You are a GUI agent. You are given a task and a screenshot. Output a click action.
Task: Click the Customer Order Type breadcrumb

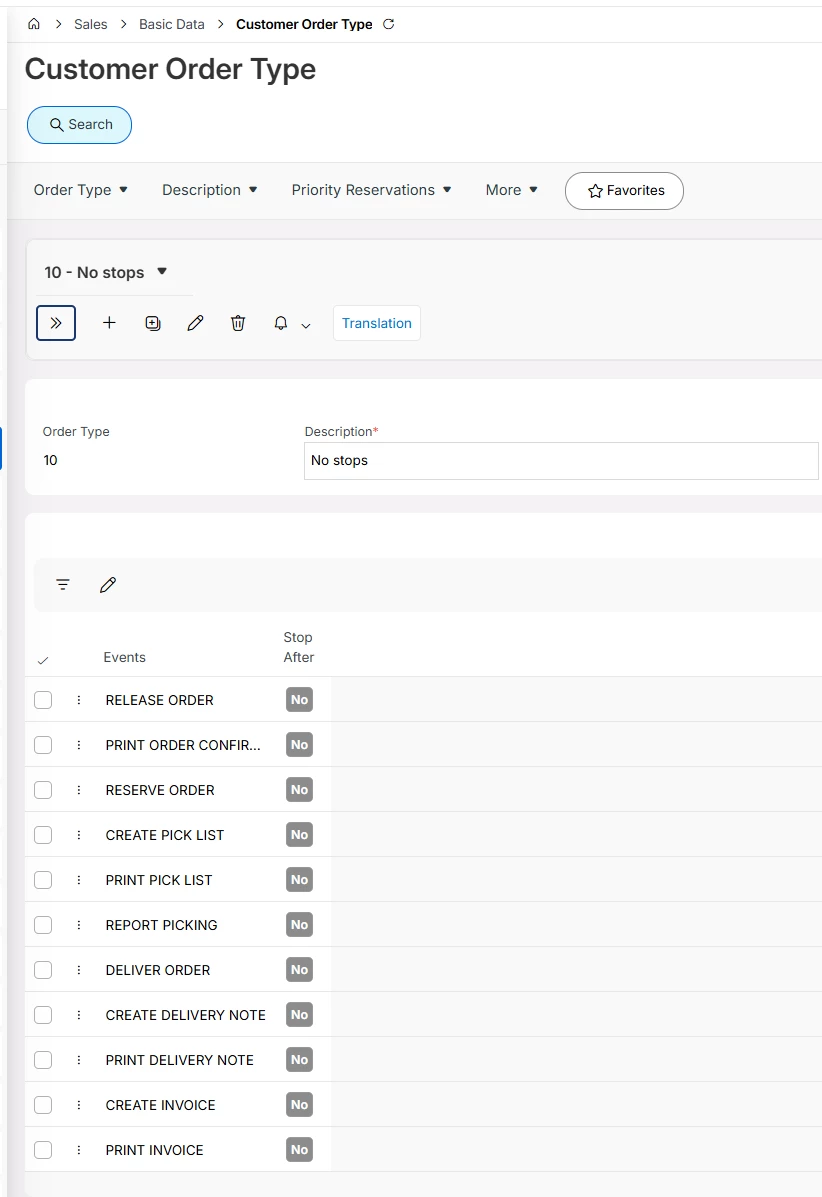304,24
